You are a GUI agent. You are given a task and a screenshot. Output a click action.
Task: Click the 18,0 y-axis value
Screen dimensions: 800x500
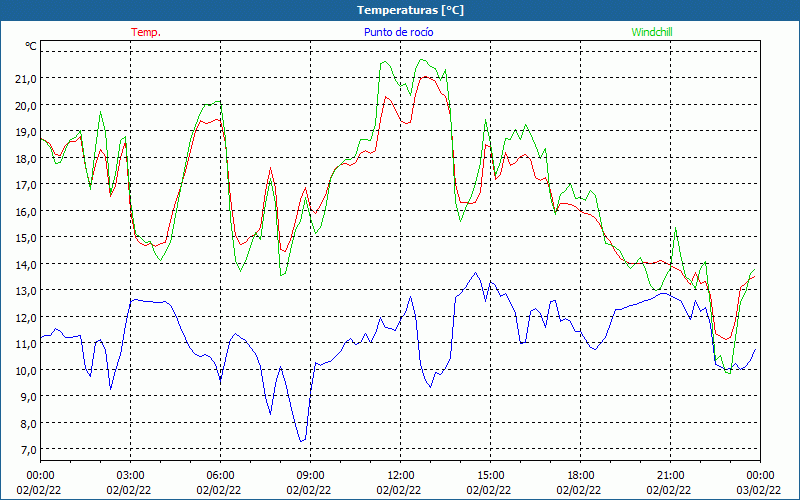click(26, 158)
